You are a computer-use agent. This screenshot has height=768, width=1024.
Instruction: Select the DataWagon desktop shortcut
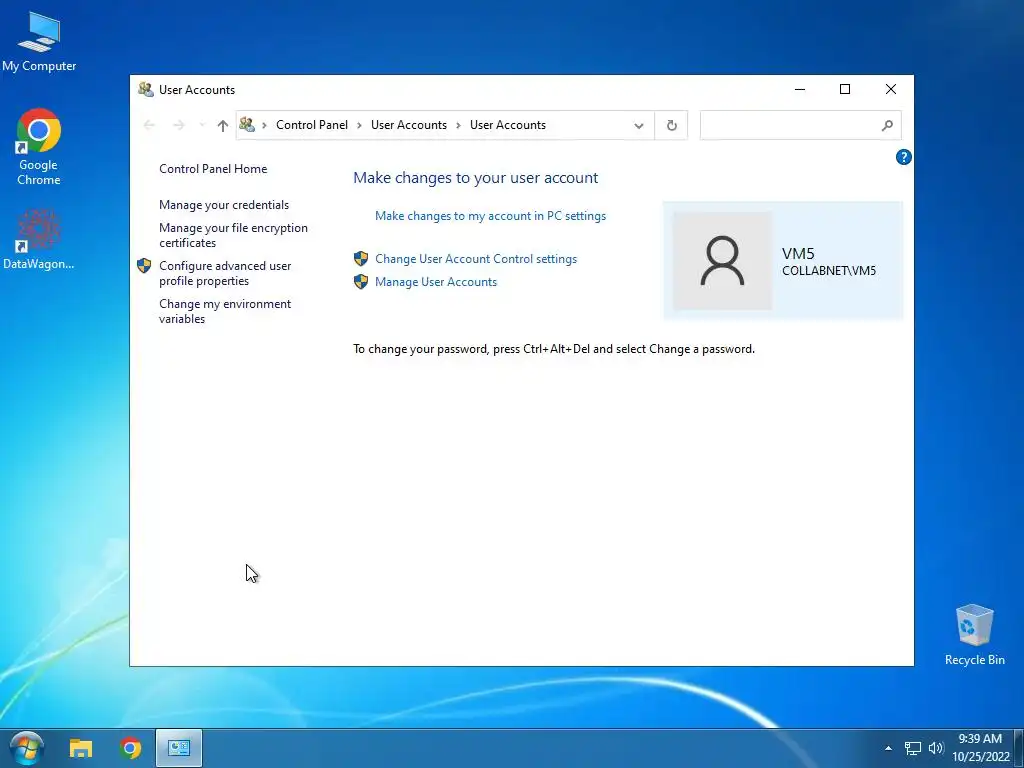tap(39, 239)
